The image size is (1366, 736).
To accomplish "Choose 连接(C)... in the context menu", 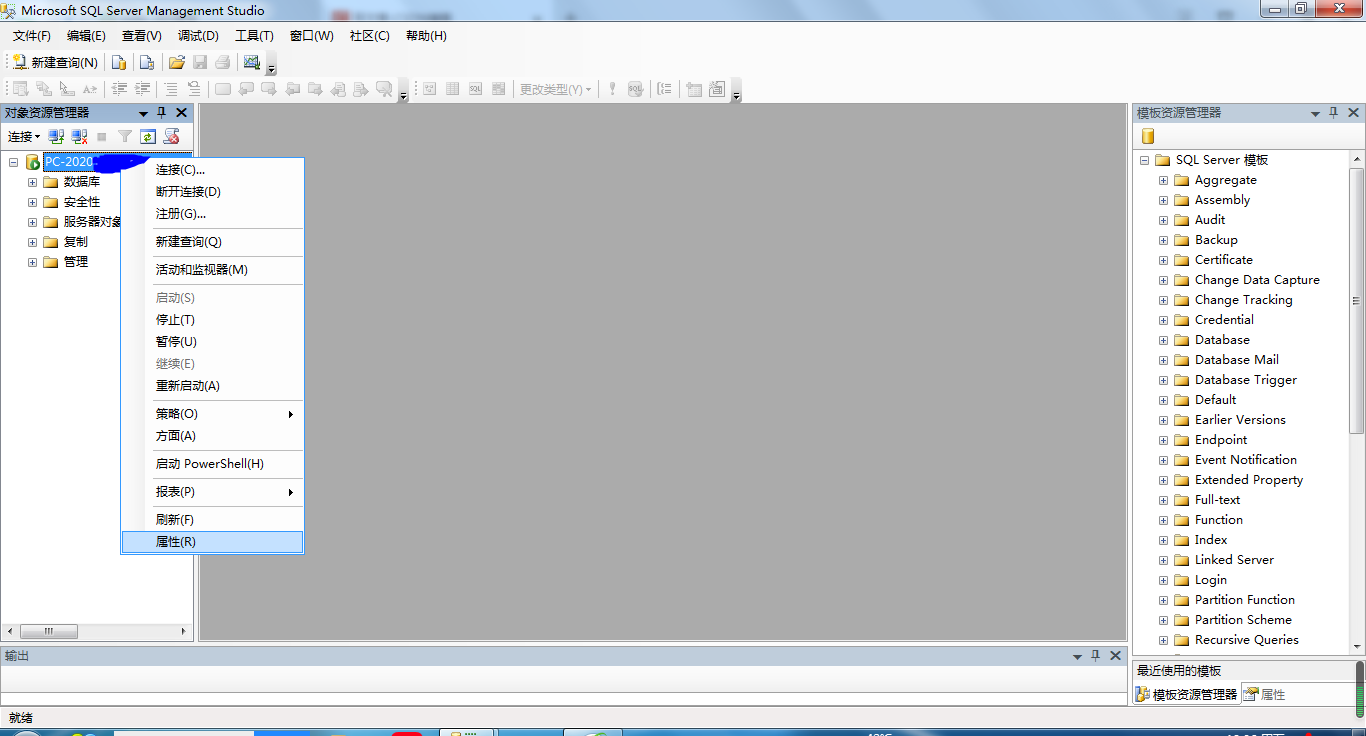I will (x=212, y=170).
